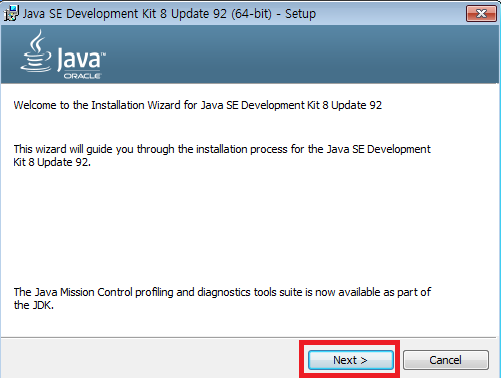
Task: Select the window title bar text
Action: click(x=169, y=14)
